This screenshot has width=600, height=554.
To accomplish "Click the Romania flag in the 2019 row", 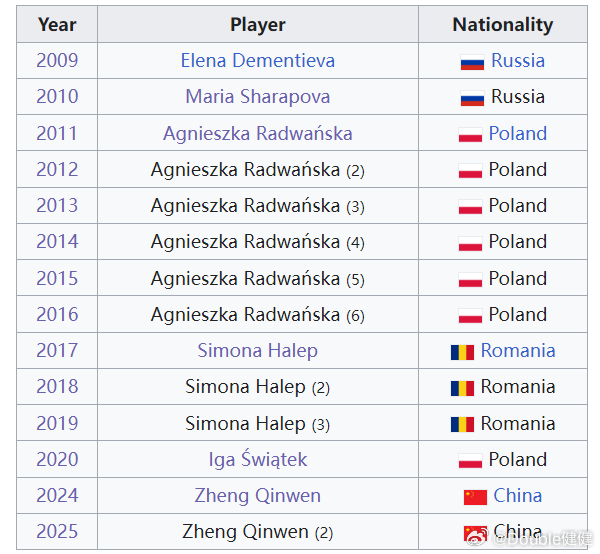I will point(462,424).
